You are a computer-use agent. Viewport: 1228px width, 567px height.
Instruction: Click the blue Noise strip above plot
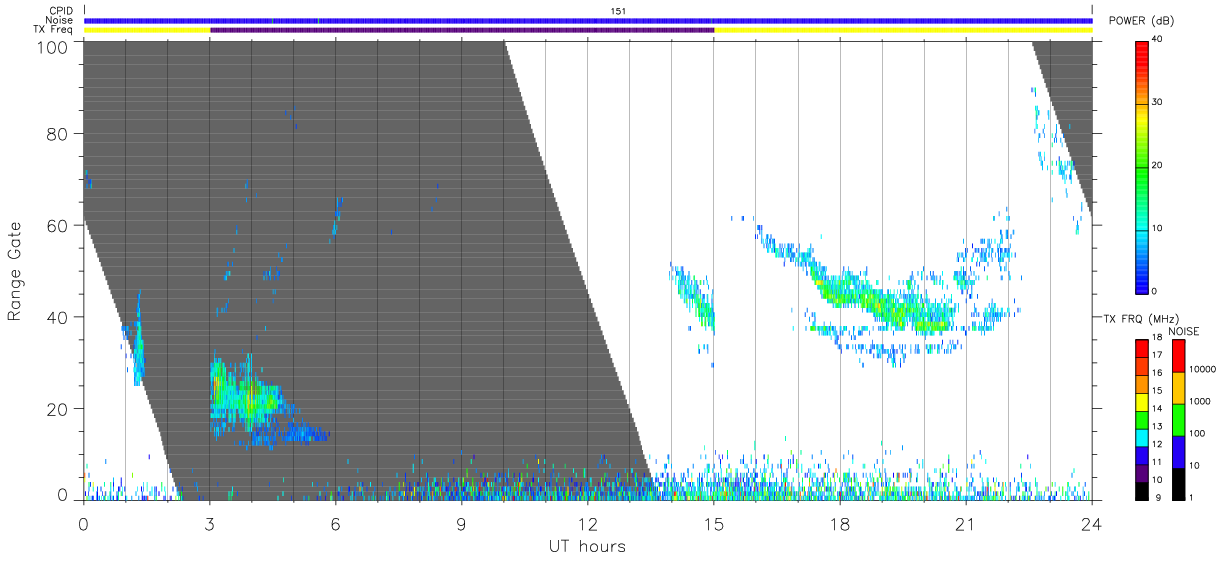(x=588, y=20)
